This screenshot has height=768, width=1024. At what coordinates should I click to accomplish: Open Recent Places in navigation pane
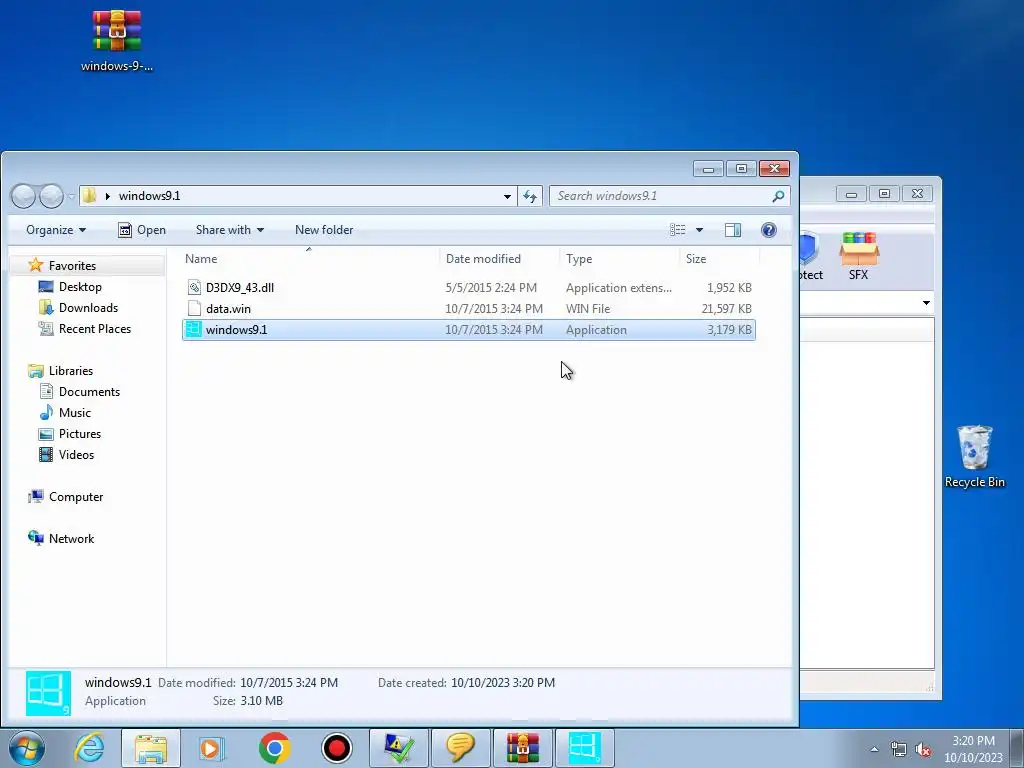click(x=95, y=328)
